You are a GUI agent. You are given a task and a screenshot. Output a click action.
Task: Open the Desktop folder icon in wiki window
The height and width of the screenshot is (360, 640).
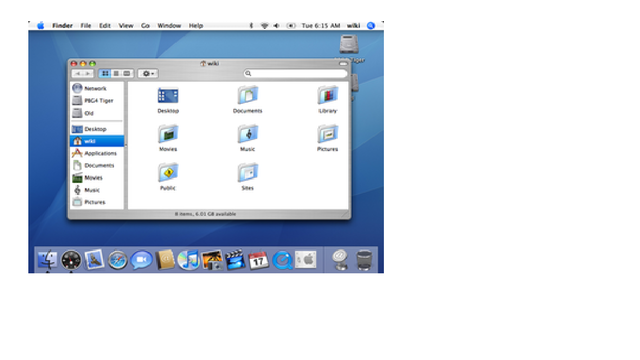[168, 96]
